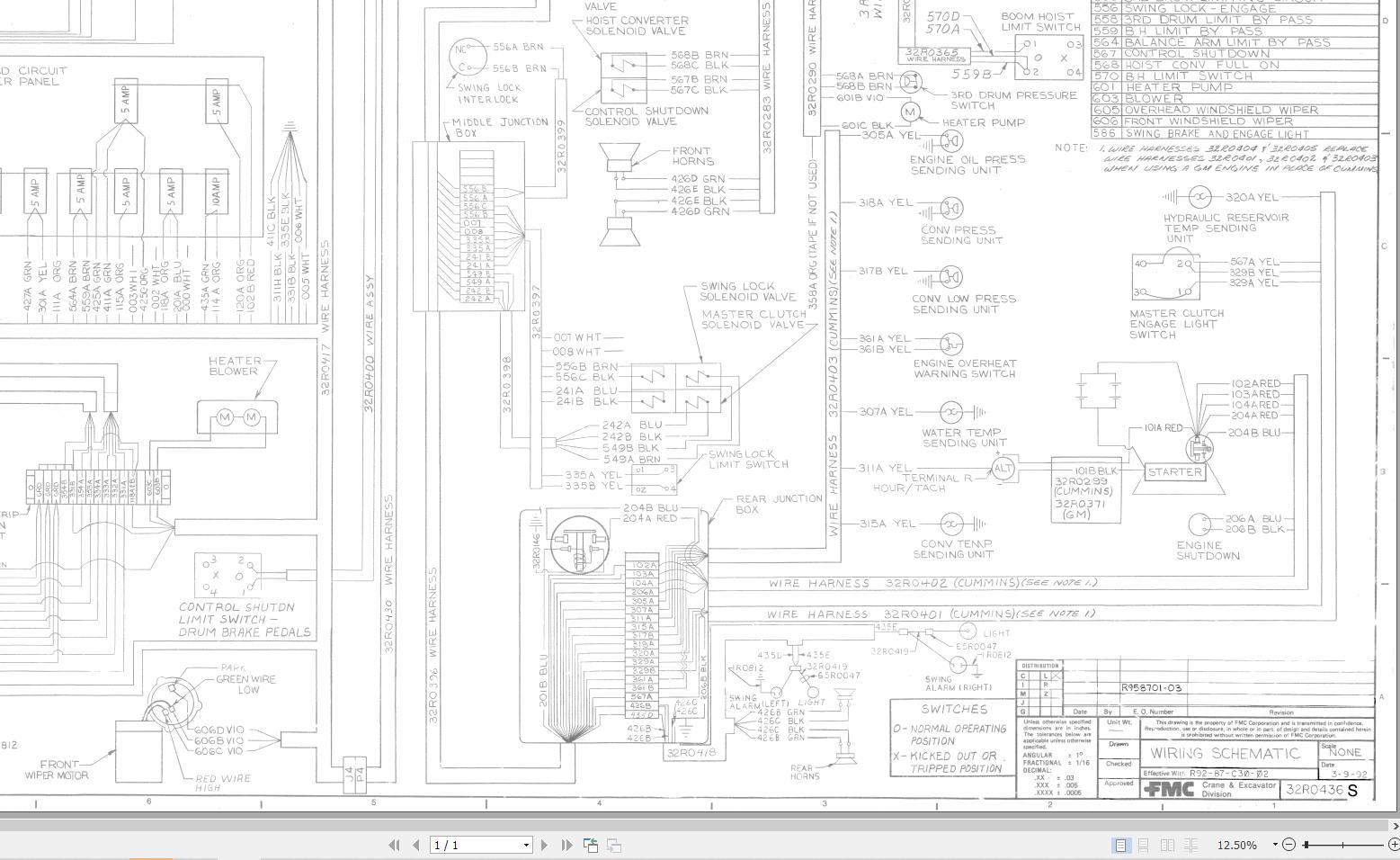Click the 12.50% zoom value
This screenshot has width=1400, height=860.
[1237, 846]
